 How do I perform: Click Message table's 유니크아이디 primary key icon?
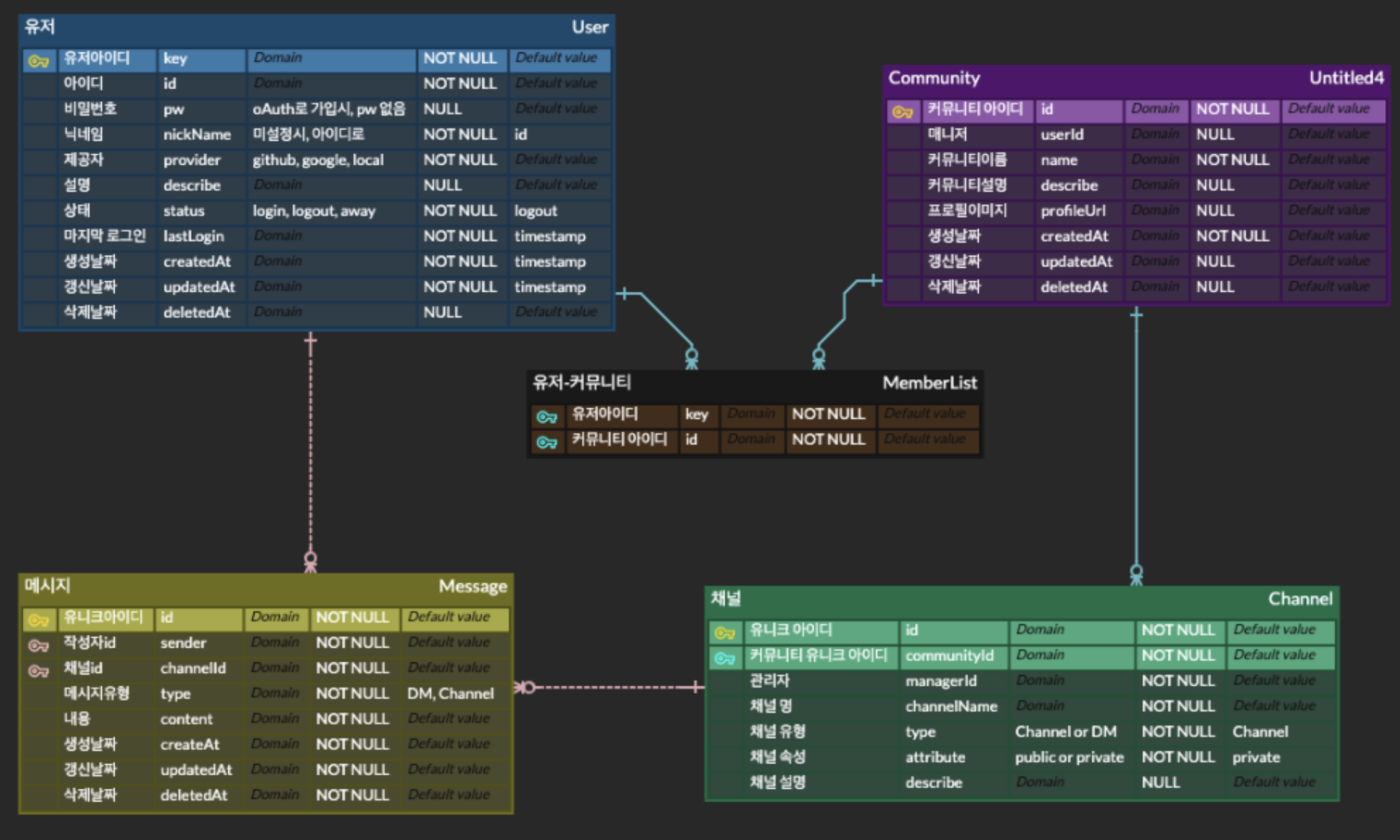[x=38, y=619]
